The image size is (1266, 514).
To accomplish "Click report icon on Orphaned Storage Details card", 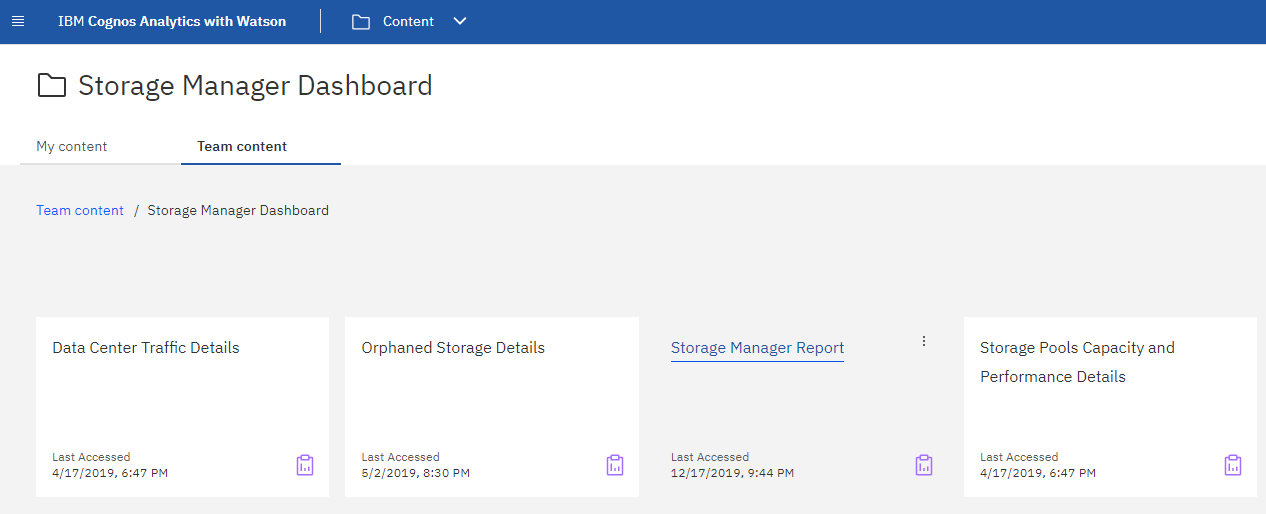I will [x=615, y=465].
